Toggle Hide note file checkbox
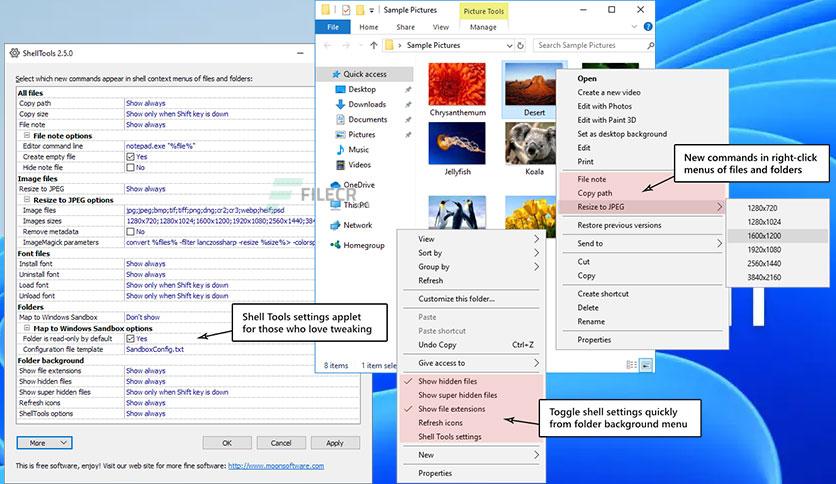The height and width of the screenshot is (484, 836). [x=130, y=167]
